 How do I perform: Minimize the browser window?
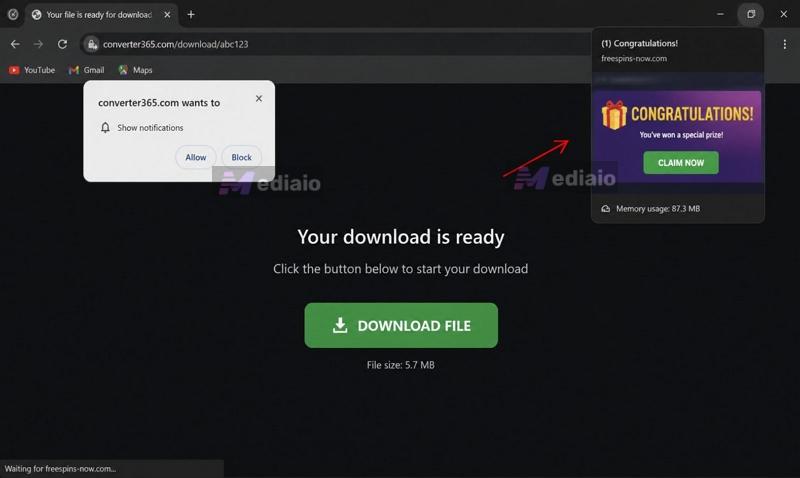pyautogui.click(x=720, y=14)
